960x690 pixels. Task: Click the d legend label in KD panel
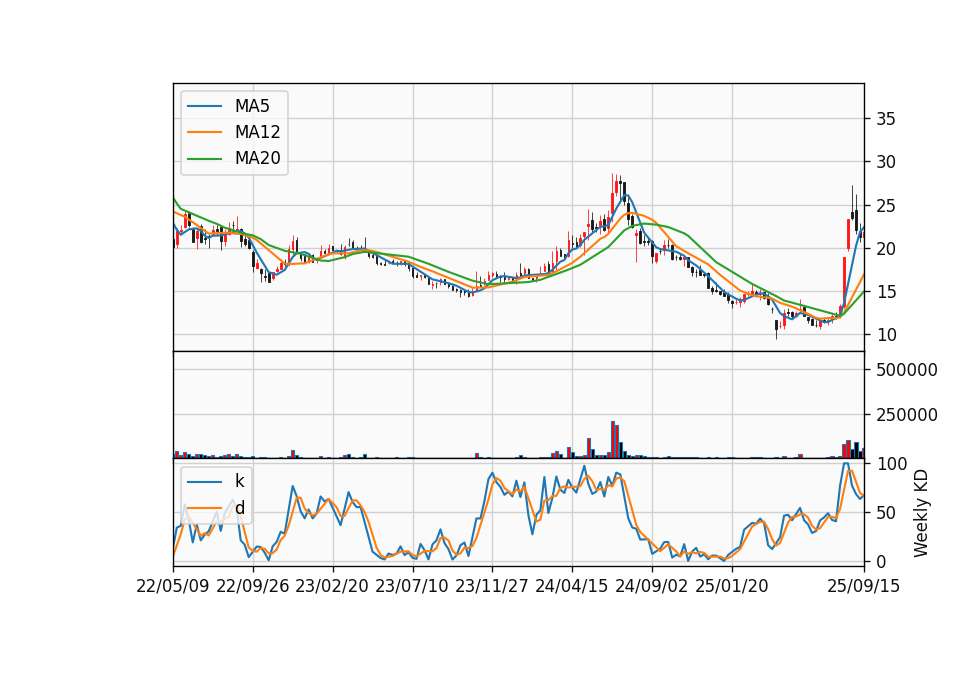click(x=239, y=508)
